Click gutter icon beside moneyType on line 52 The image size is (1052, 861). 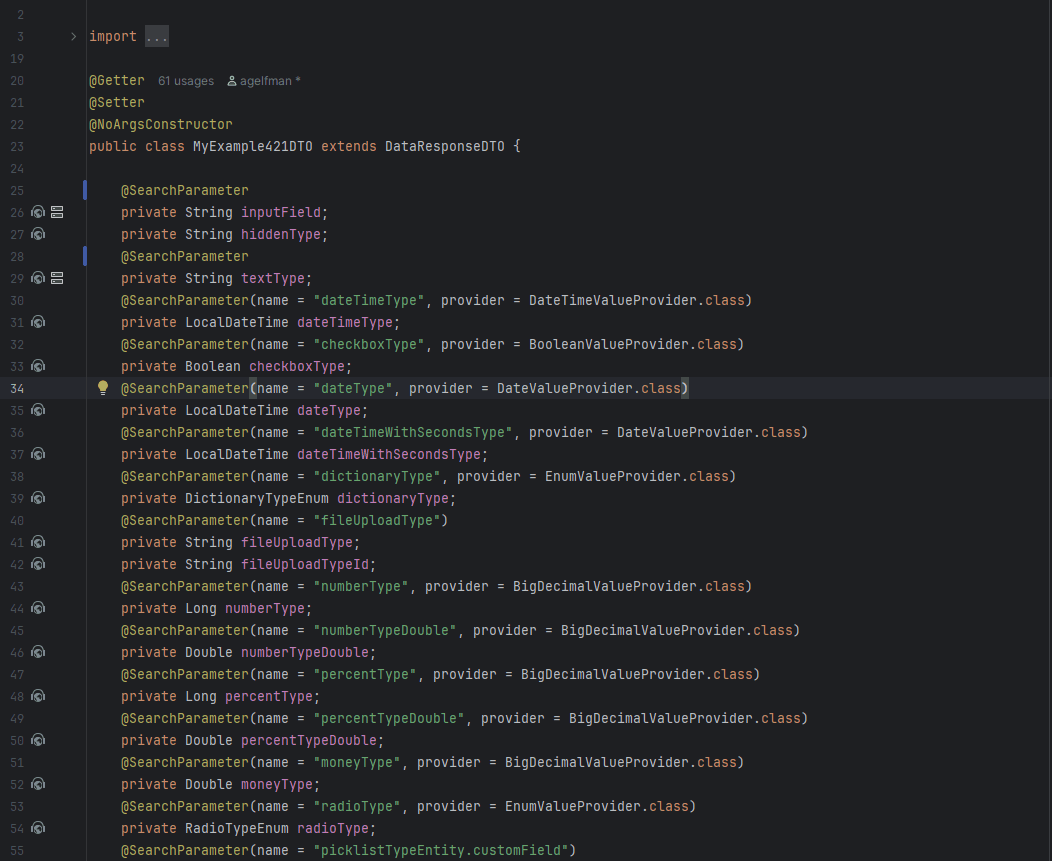pos(38,784)
